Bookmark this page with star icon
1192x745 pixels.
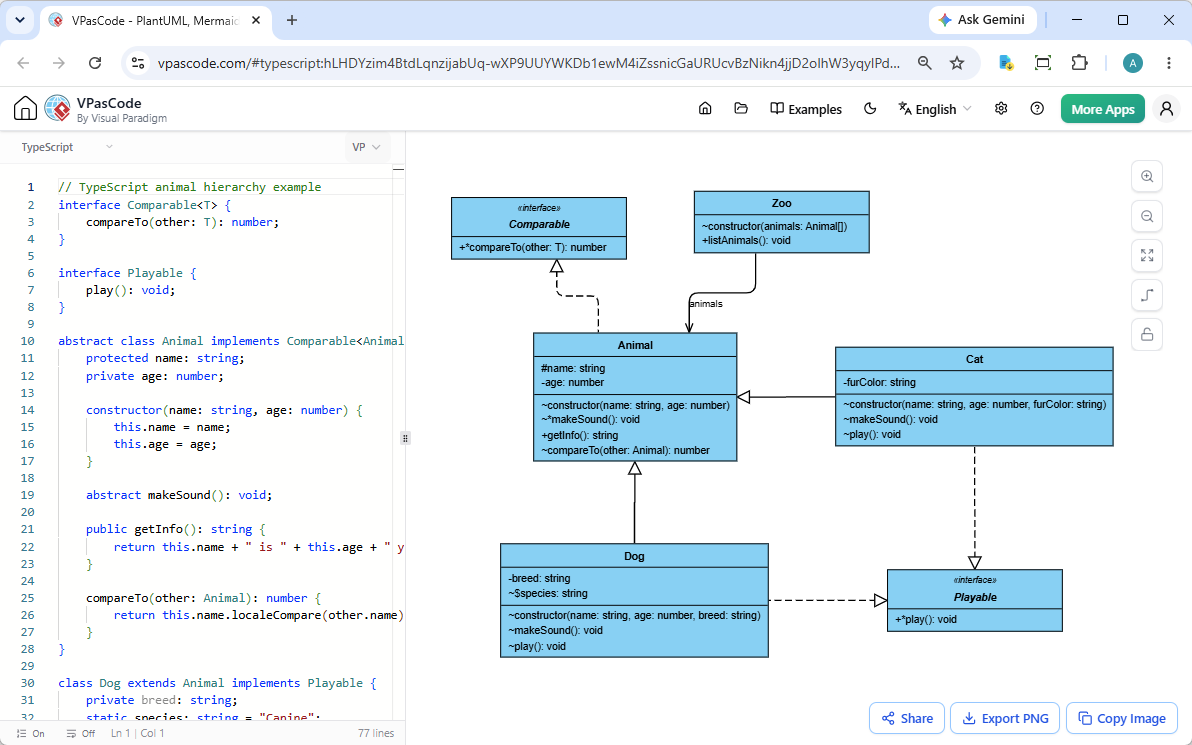click(x=957, y=63)
